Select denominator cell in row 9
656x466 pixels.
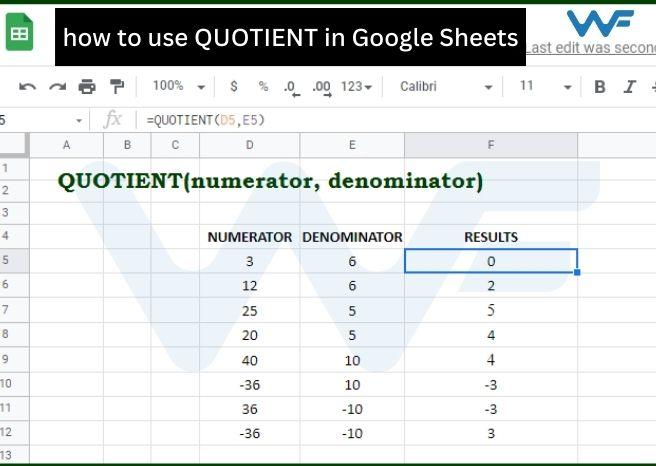[352, 360]
